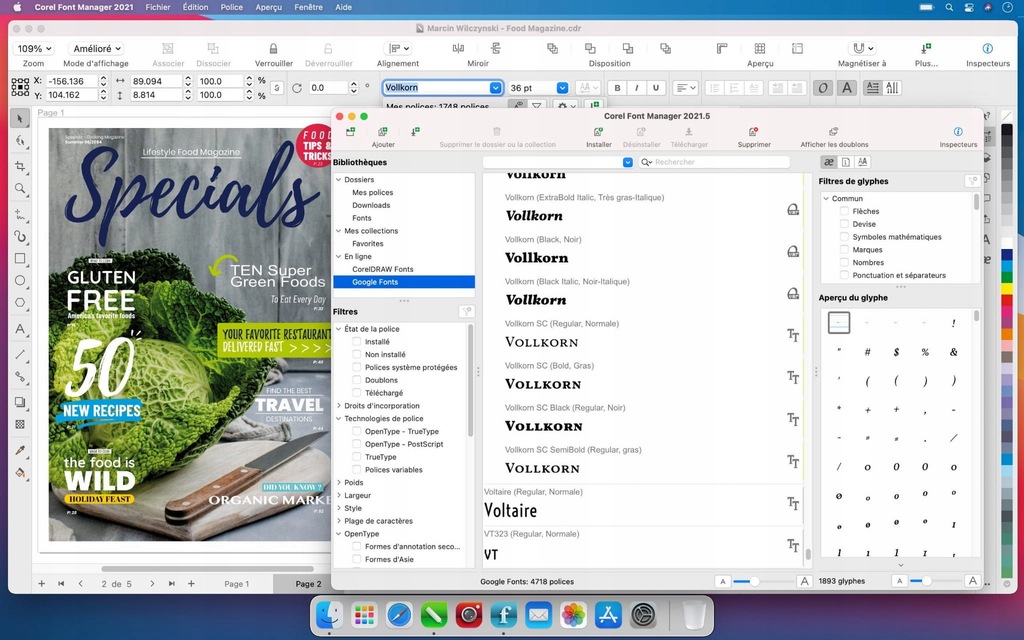This screenshot has height=640, width=1024.
Task: Click the italic formatting button
Action: click(636, 88)
